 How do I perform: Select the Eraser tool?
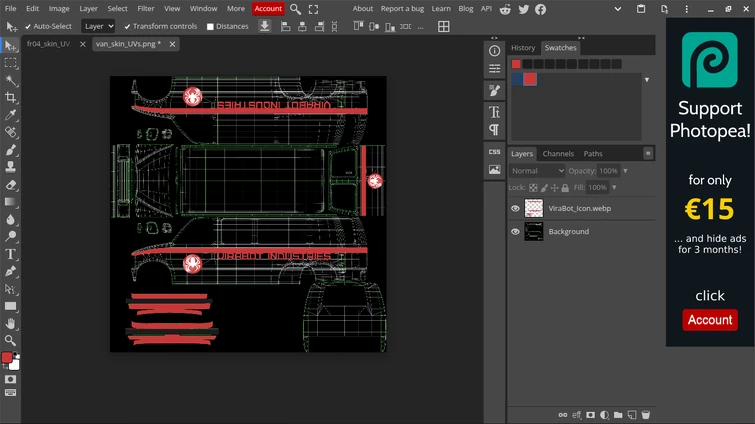(x=11, y=184)
